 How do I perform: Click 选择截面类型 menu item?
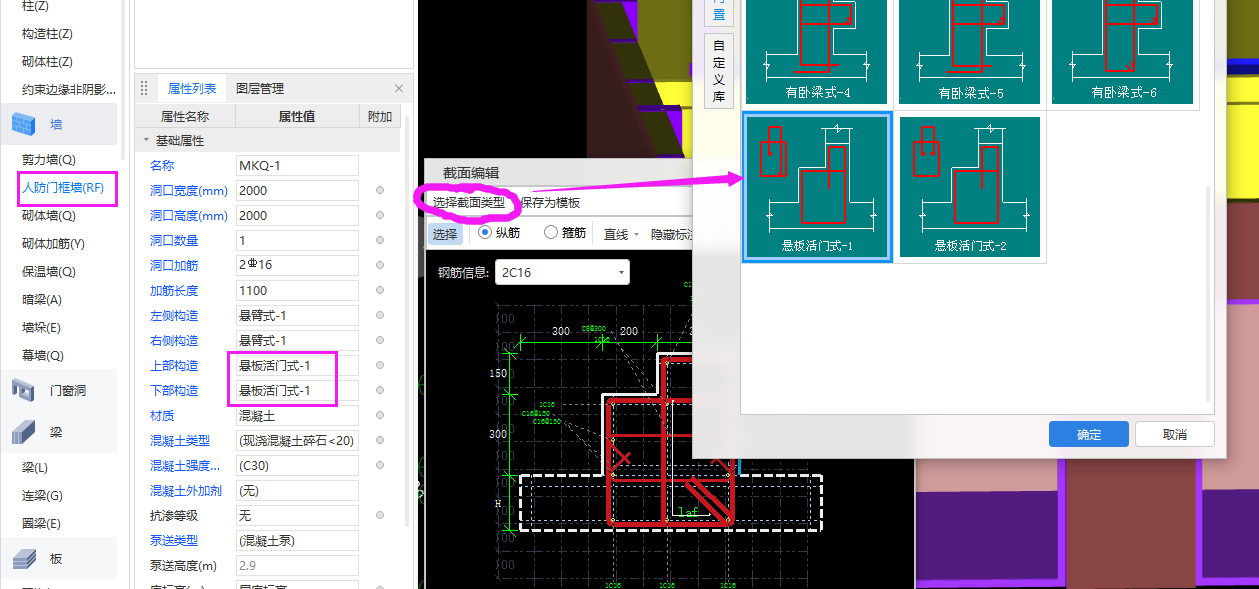(469, 202)
